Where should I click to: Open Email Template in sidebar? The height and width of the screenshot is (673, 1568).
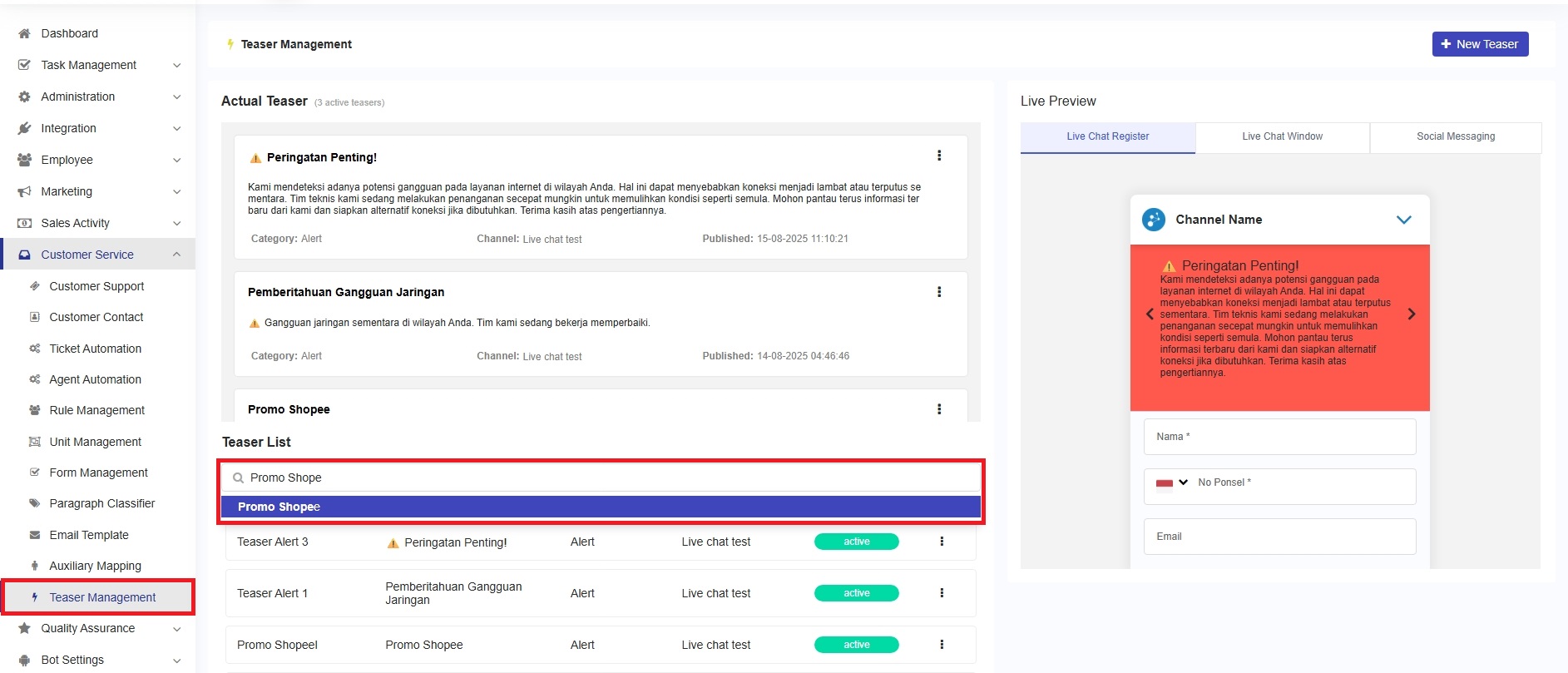pyautogui.click(x=89, y=535)
